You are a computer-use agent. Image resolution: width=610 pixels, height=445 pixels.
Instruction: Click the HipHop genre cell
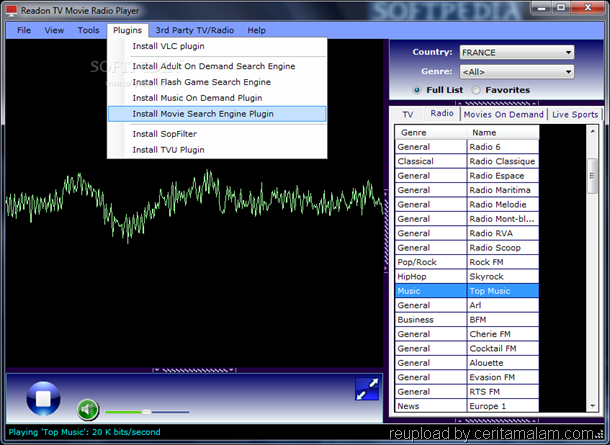(x=431, y=277)
